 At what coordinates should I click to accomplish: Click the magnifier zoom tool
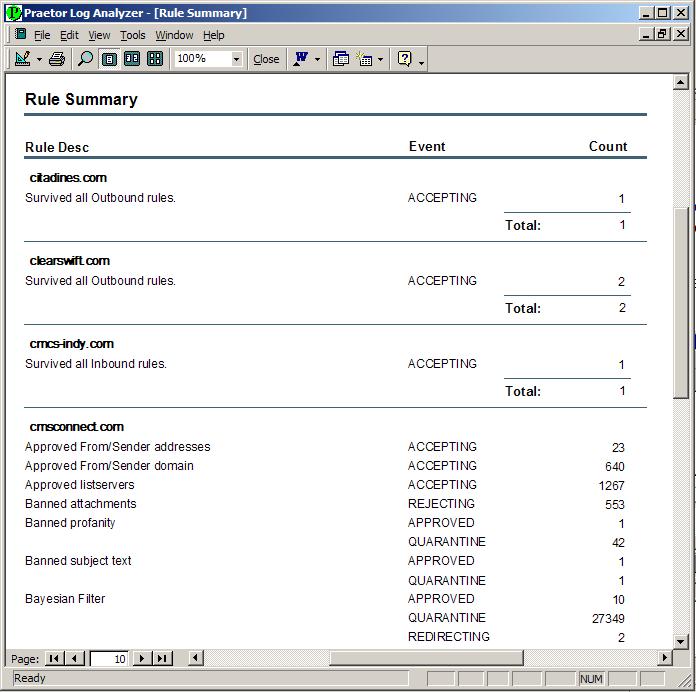point(85,59)
